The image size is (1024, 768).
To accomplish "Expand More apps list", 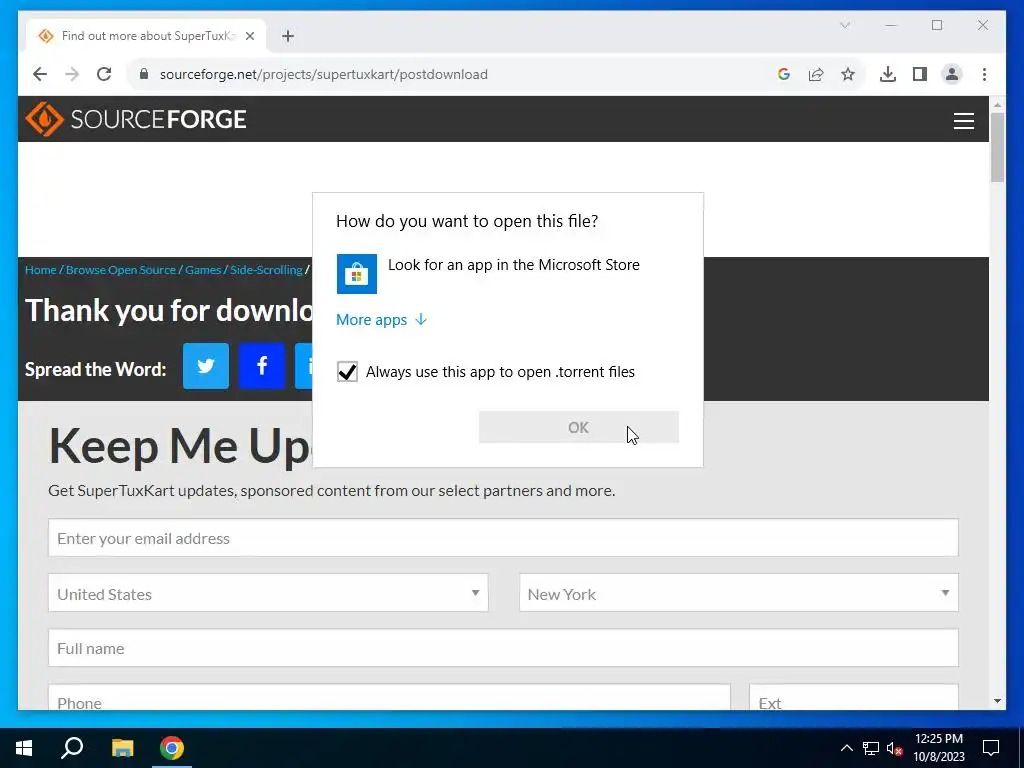I will click(381, 319).
